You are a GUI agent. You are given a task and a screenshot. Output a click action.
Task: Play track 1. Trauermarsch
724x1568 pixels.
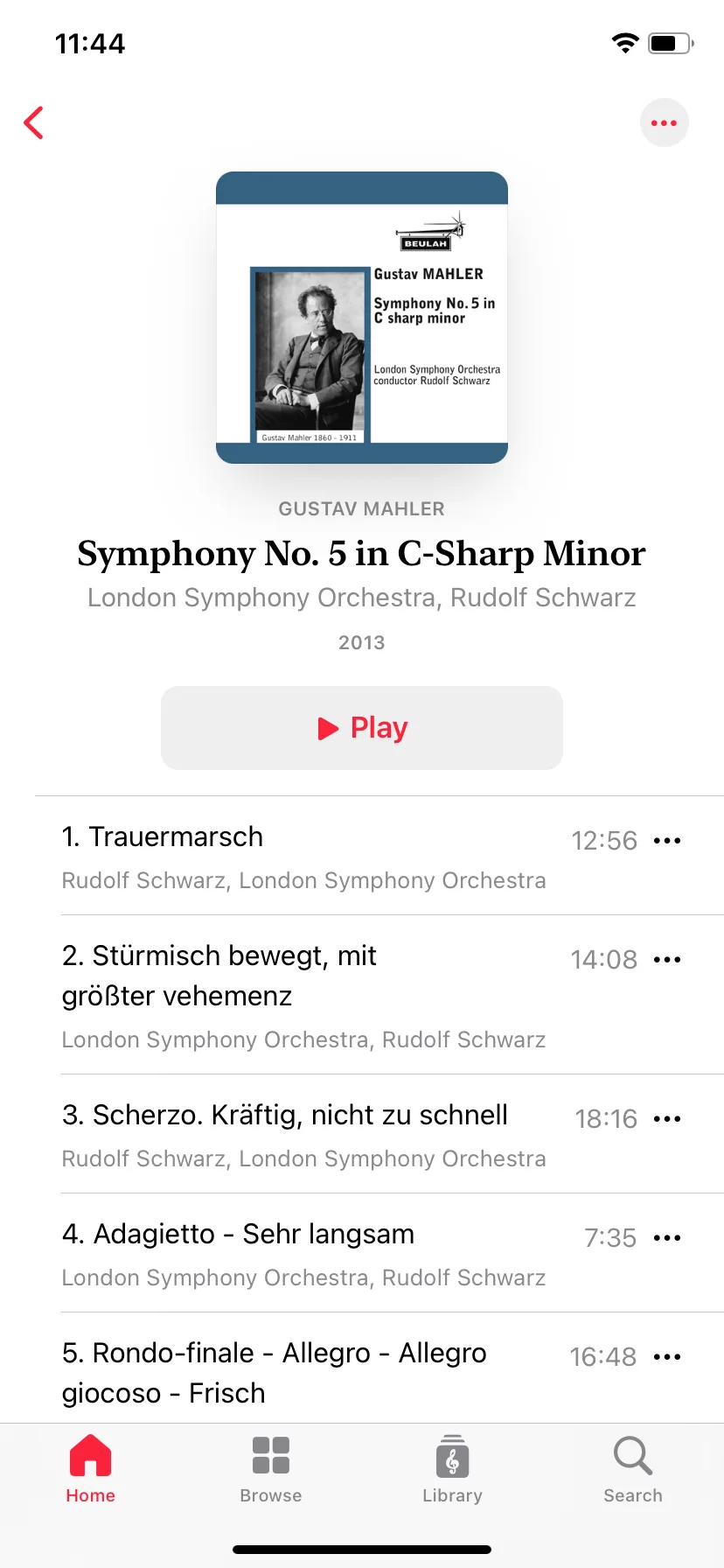(315, 856)
